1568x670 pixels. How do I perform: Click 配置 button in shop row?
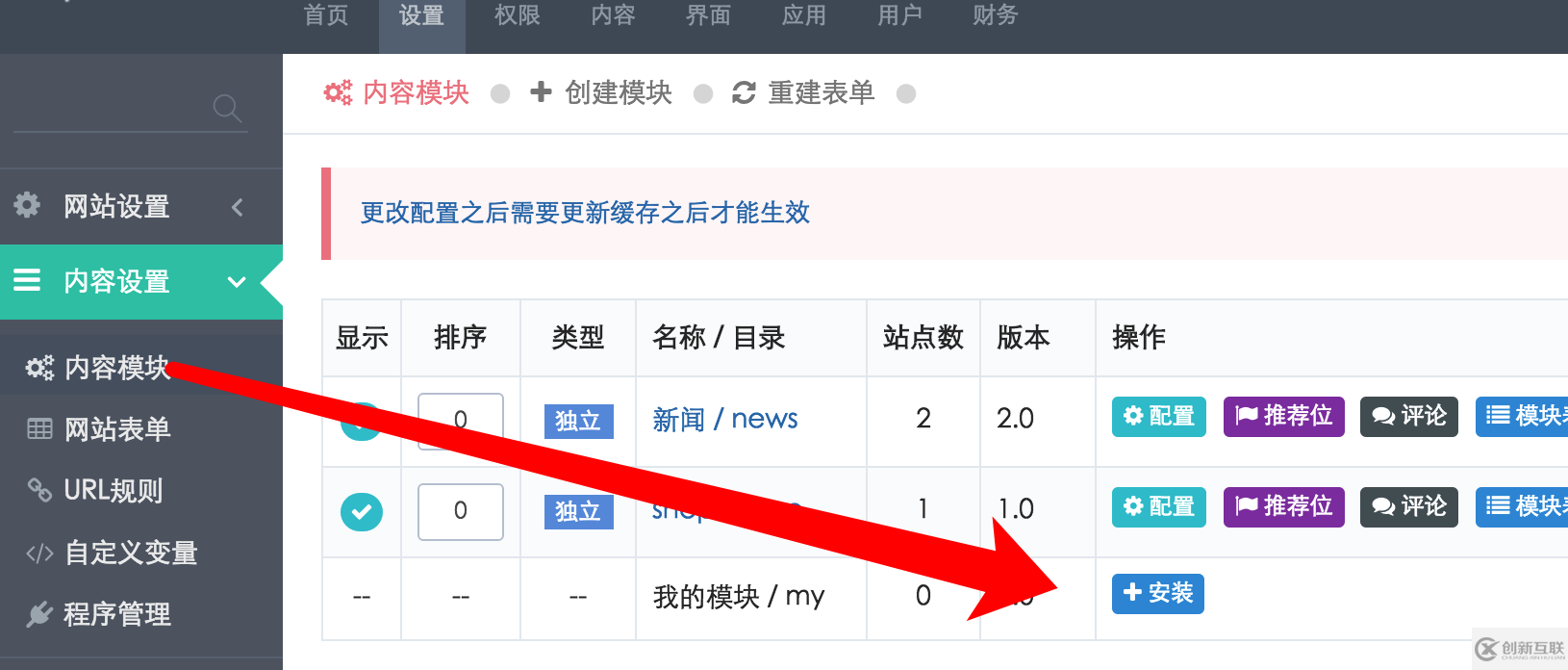[x=1159, y=507]
